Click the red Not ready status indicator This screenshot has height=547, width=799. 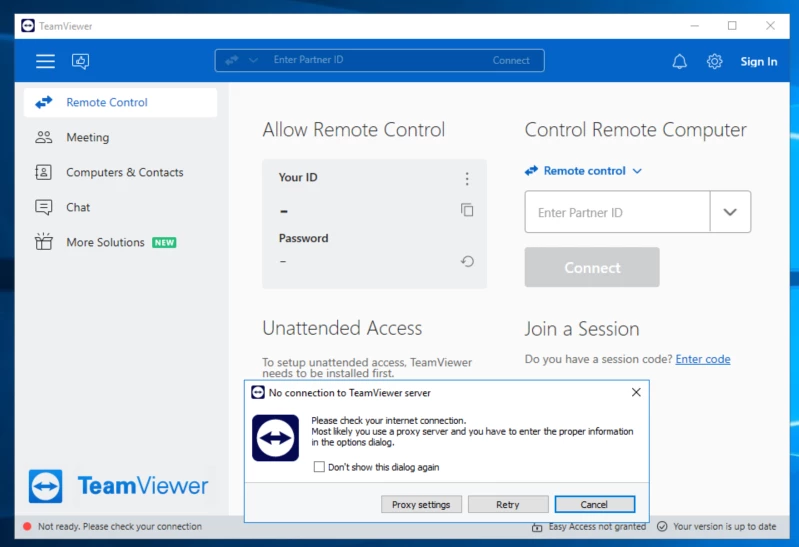click(x=27, y=527)
